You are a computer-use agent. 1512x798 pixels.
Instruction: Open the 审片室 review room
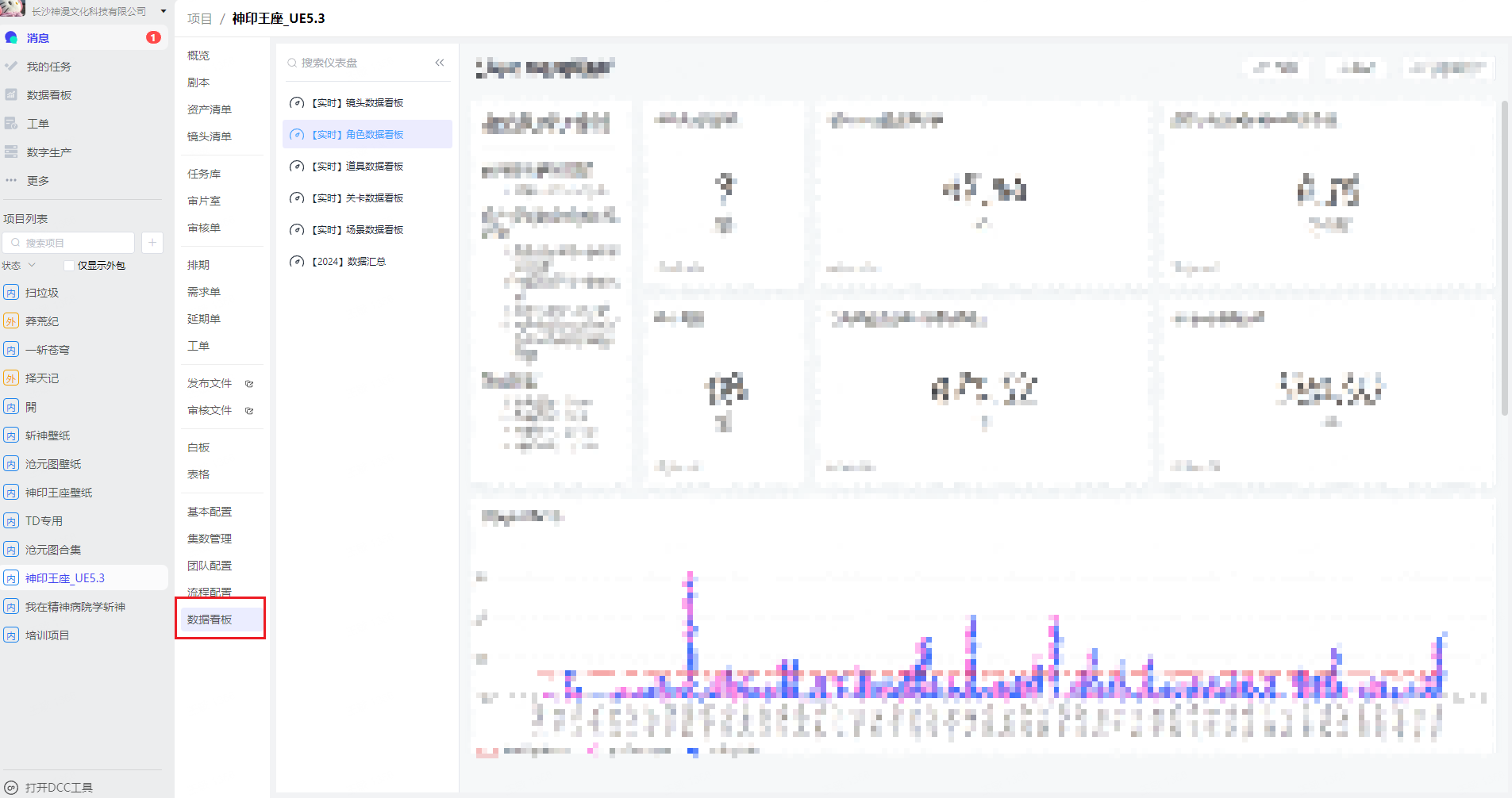tap(204, 201)
